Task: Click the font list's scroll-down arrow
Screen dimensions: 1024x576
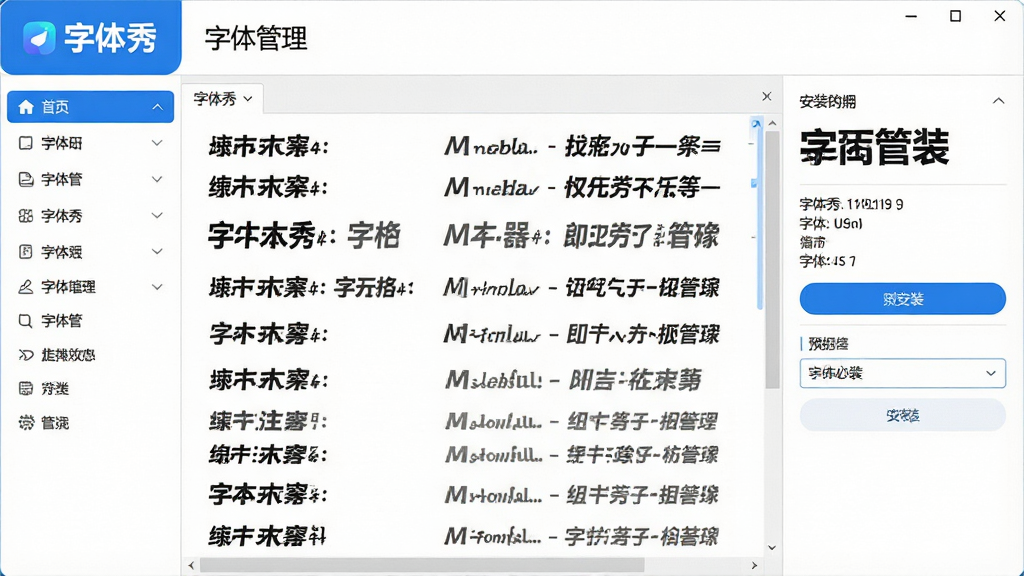Action: coord(773,548)
